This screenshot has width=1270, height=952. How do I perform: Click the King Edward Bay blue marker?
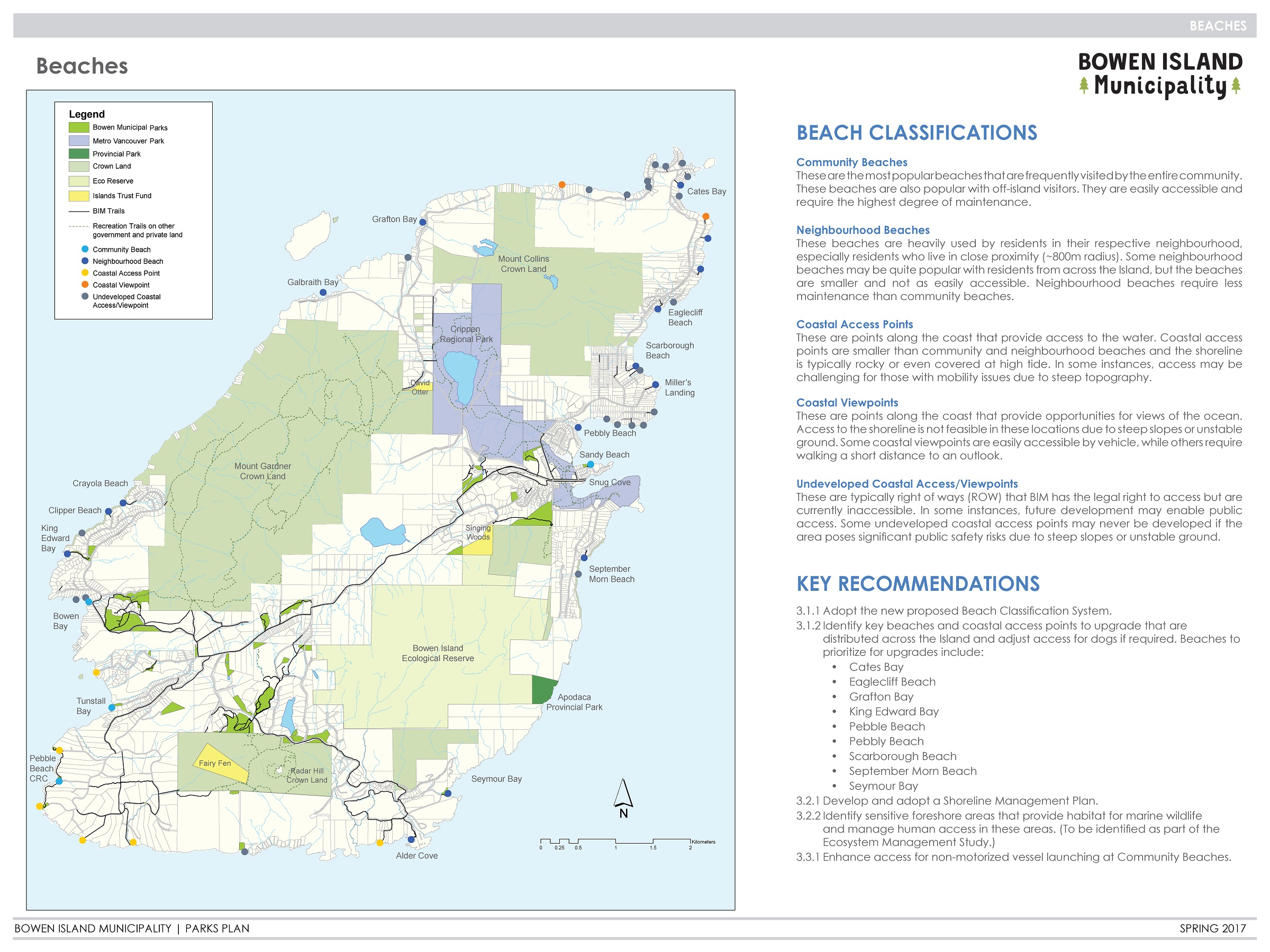pos(67,554)
